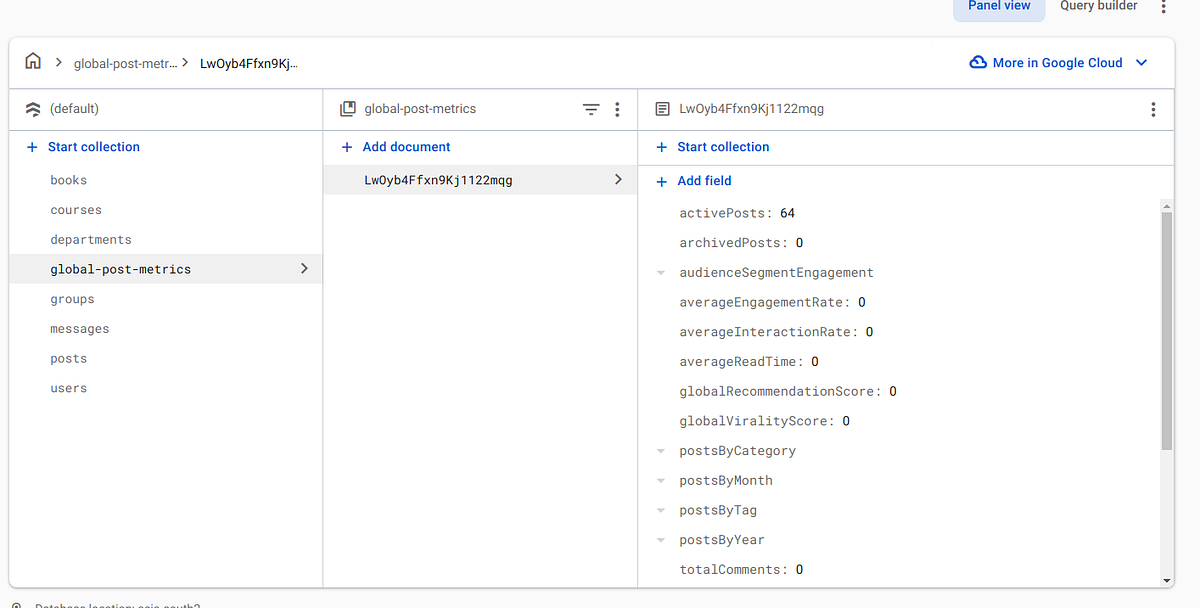Click the Google Cloud icon

[x=978, y=63]
